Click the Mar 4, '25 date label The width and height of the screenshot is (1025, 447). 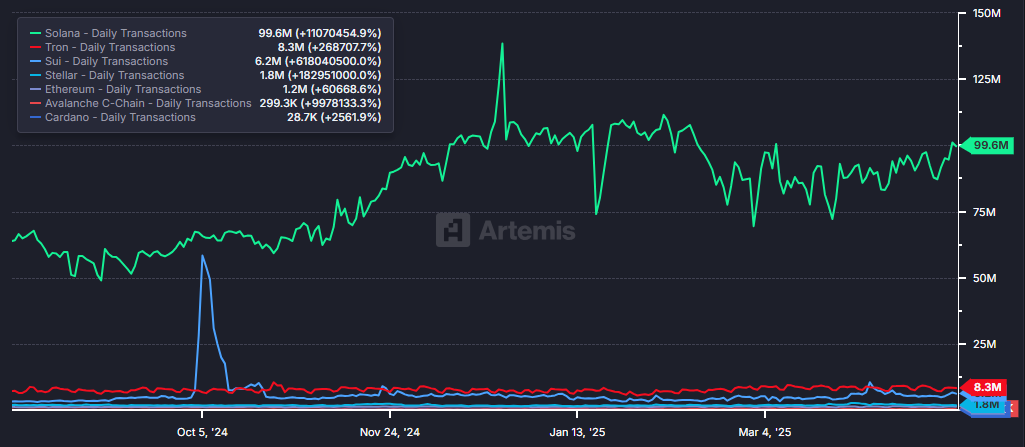click(x=764, y=433)
